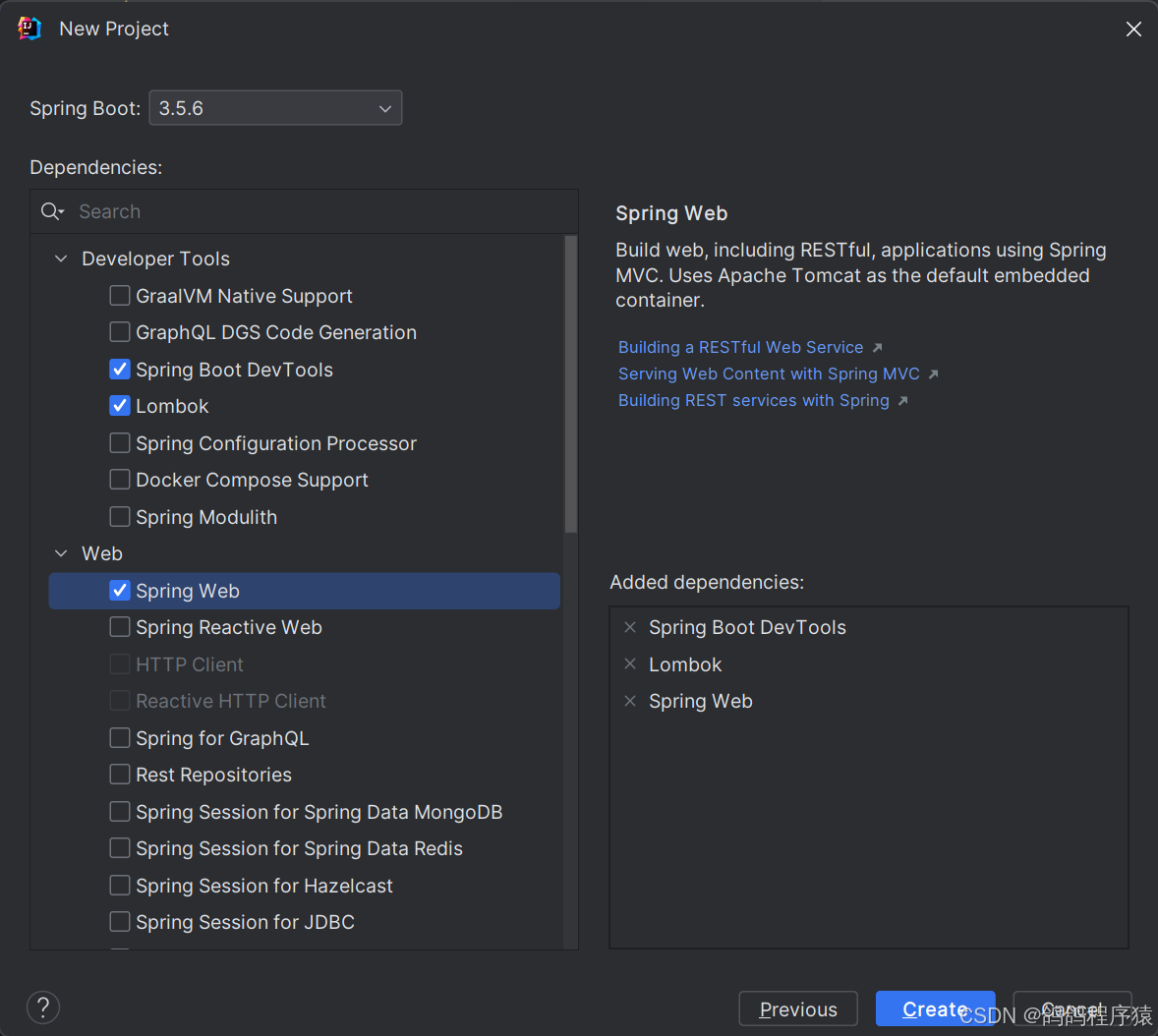Click the Create button
The height and width of the screenshot is (1036, 1158).
935,1008
